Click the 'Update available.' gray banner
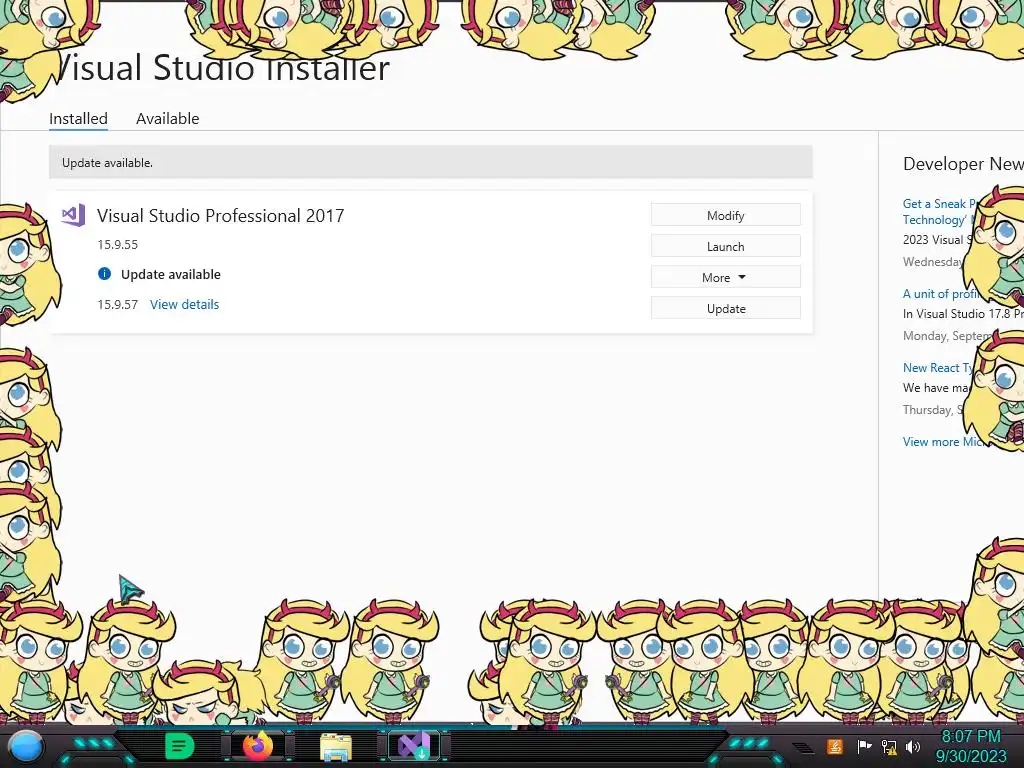This screenshot has height=768, width=1024. click(431, 162)
